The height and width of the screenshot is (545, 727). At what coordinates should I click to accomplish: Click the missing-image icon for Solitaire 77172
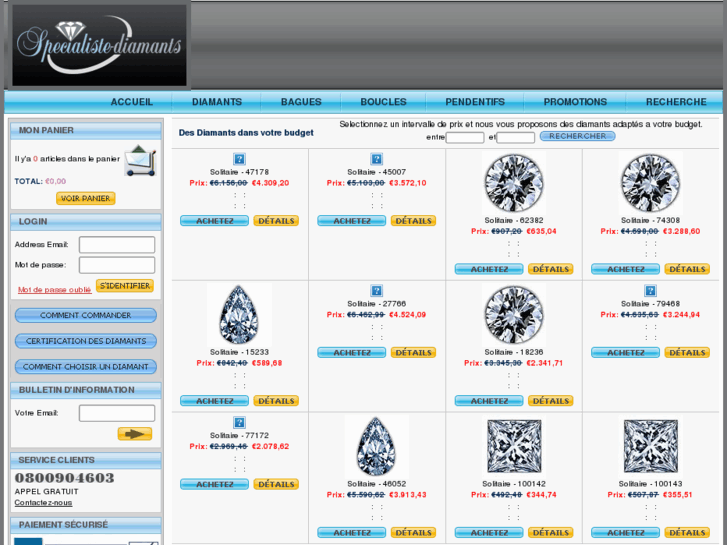pyautogui.click(x=239, y=423)
